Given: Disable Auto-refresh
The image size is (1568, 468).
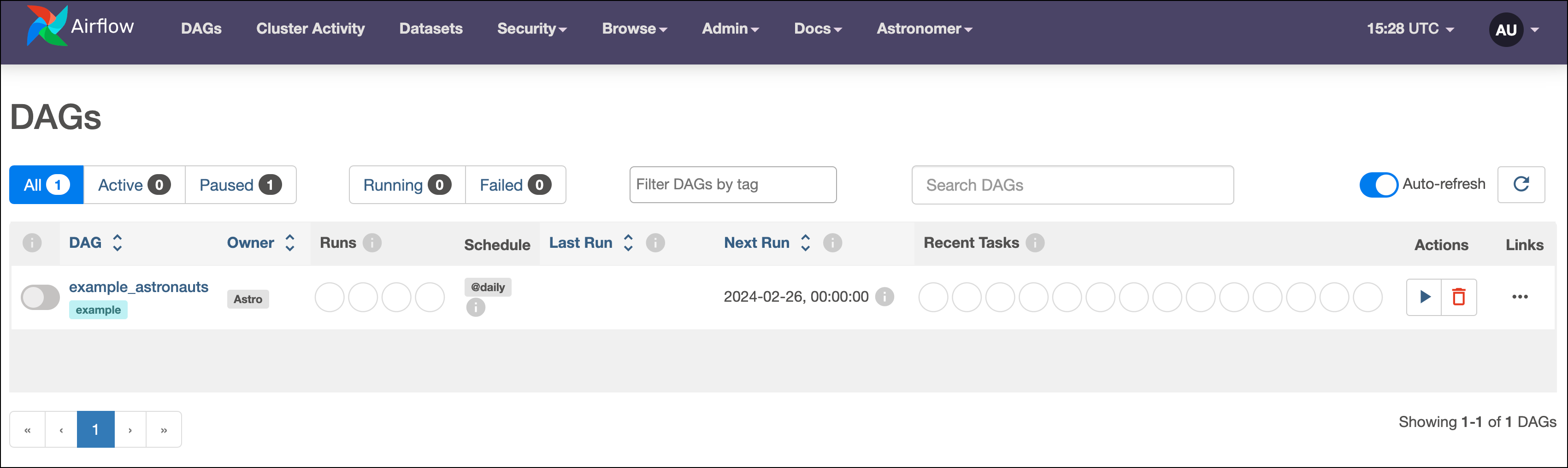Looking at the screenshot, I should 1379,184.
